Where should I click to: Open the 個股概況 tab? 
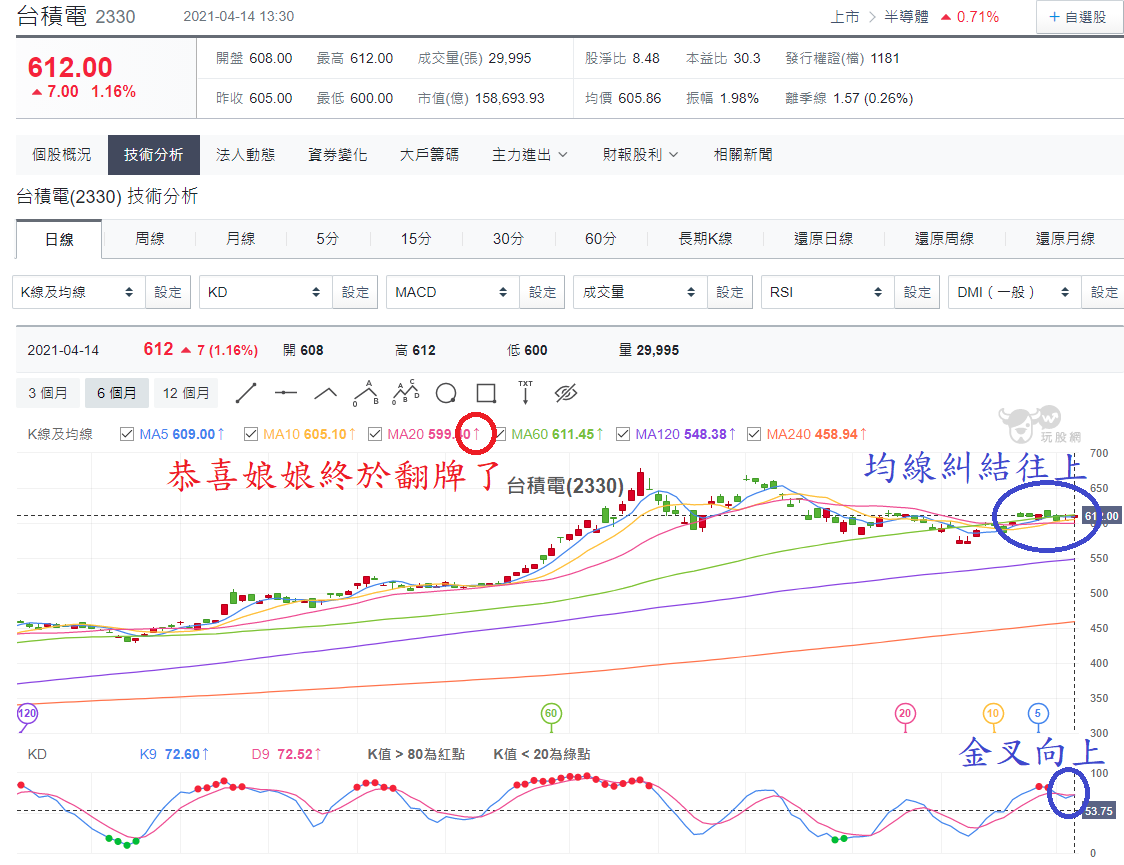[62, 155]
